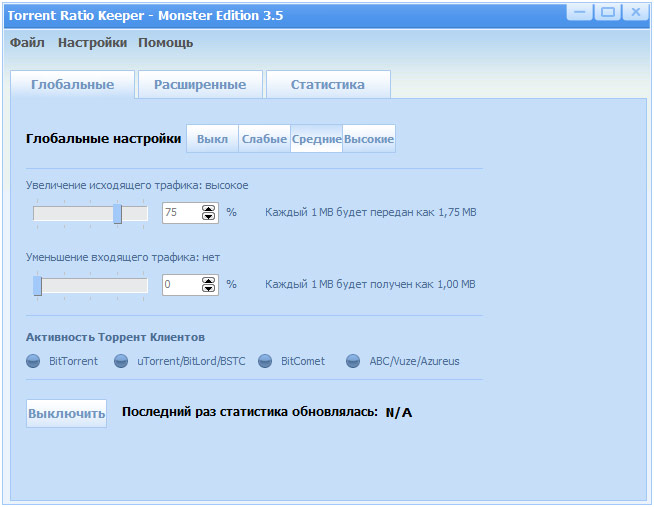Open the Статистика tab
The height and width of the screenshot is (507, 654).
point(327,85)
